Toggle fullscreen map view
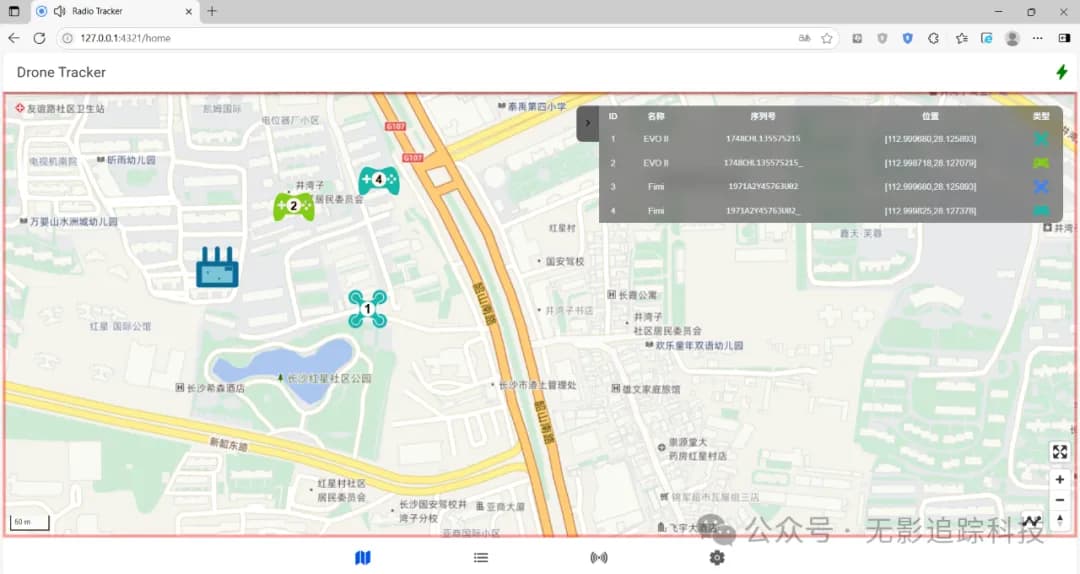Viewport: 1080px width, 574px height. pos(1060,452)
